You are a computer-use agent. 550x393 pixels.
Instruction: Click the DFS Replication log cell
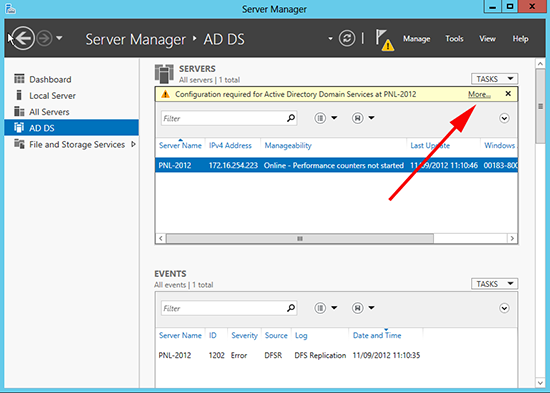[320, 355]
